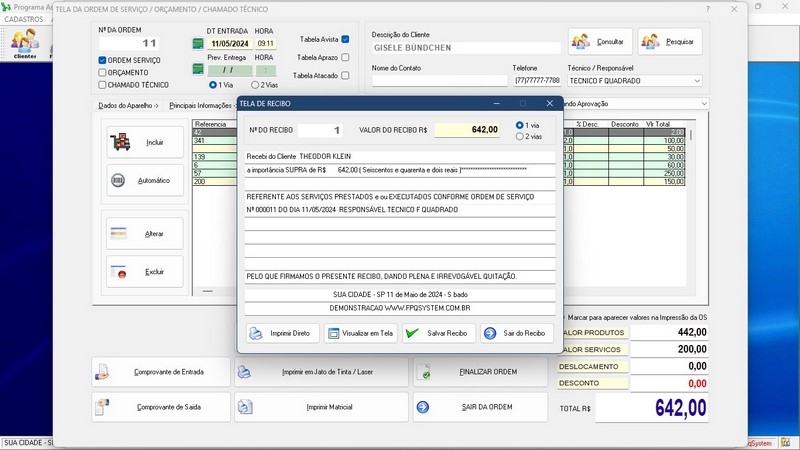Click Visualizar em Tela preview icon

pos(361,334)
